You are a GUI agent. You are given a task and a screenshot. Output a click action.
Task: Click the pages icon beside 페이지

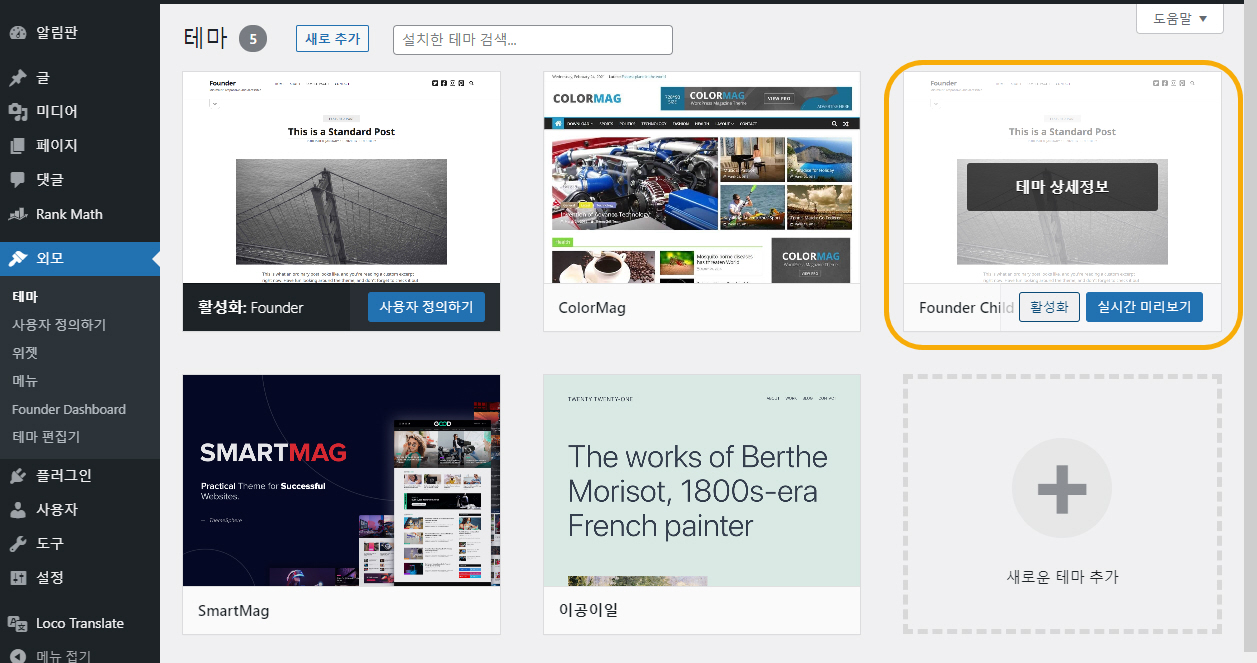(x=17, y=146)
